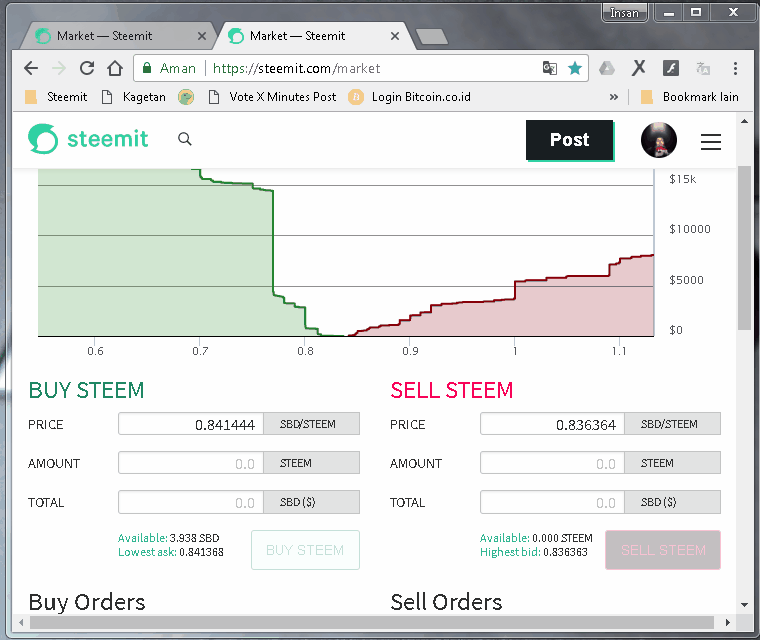This screenshot has width=760, height=640.
Task: Open the user avatar profile menu
Action: tap(659, 140)
